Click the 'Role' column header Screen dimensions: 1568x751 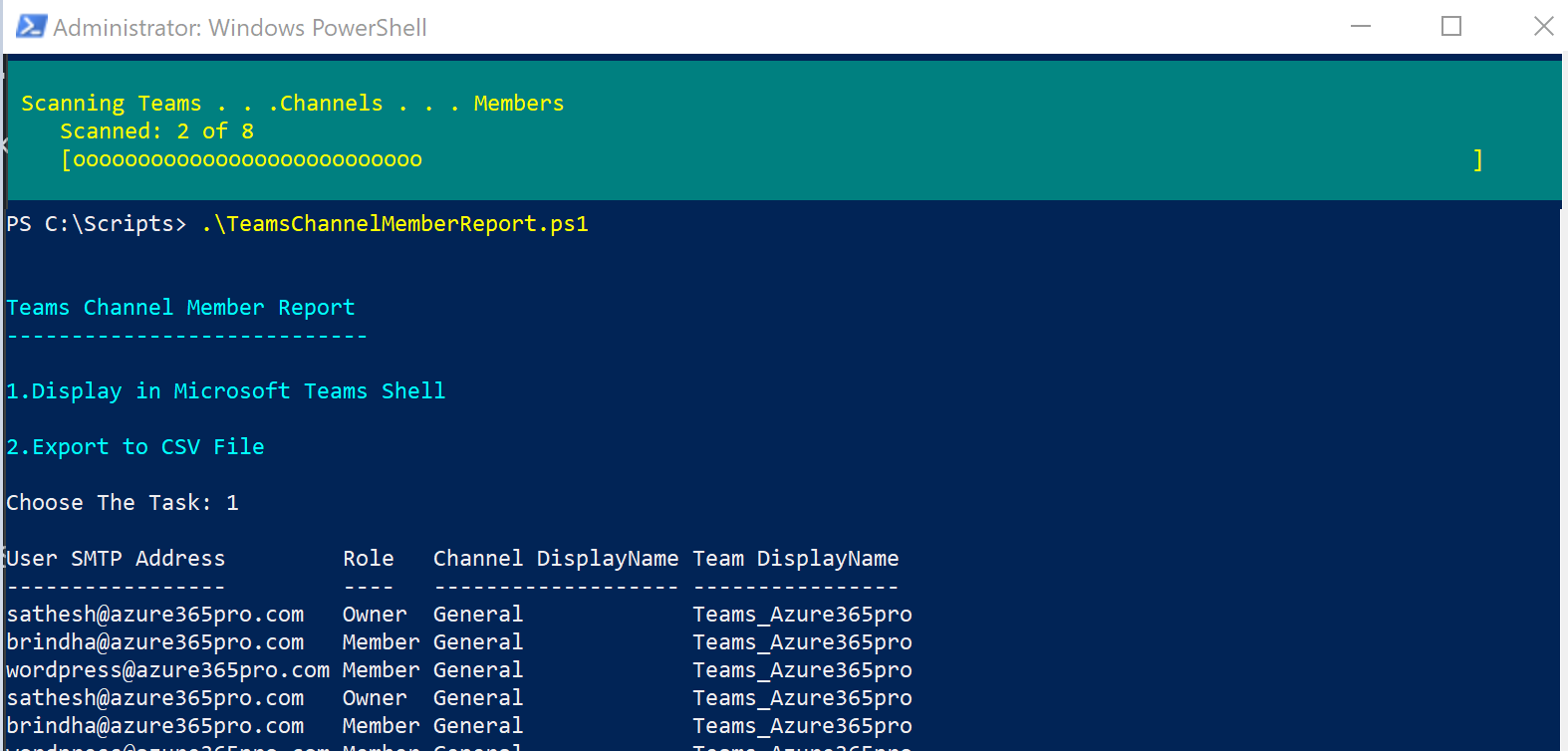pos(369,559)
